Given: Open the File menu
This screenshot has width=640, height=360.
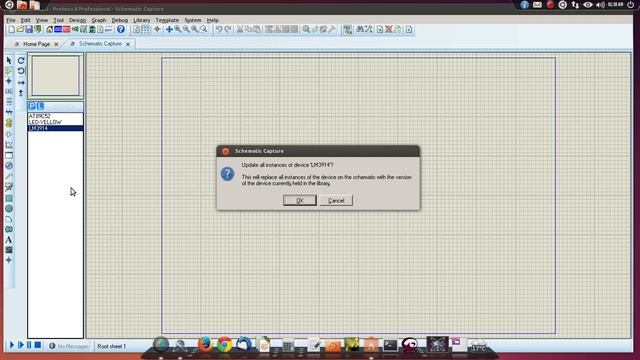Looking at the screenshot, I should tap(11, 20).
